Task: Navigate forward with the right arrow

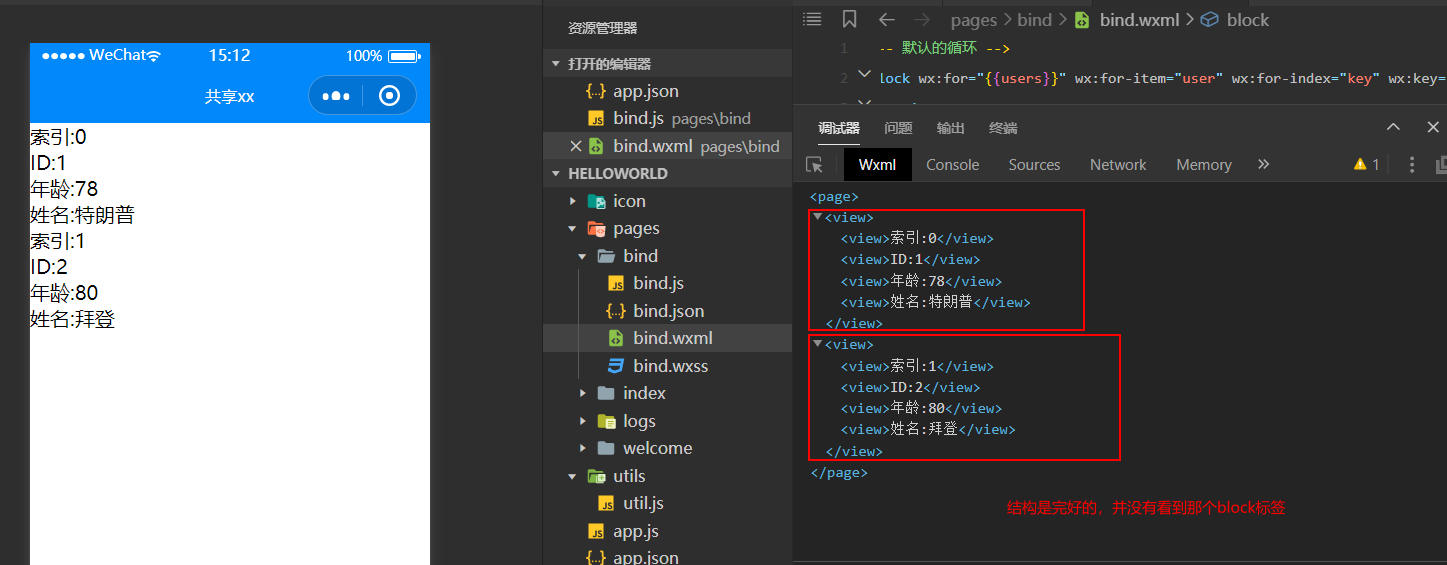Action: 922,19
